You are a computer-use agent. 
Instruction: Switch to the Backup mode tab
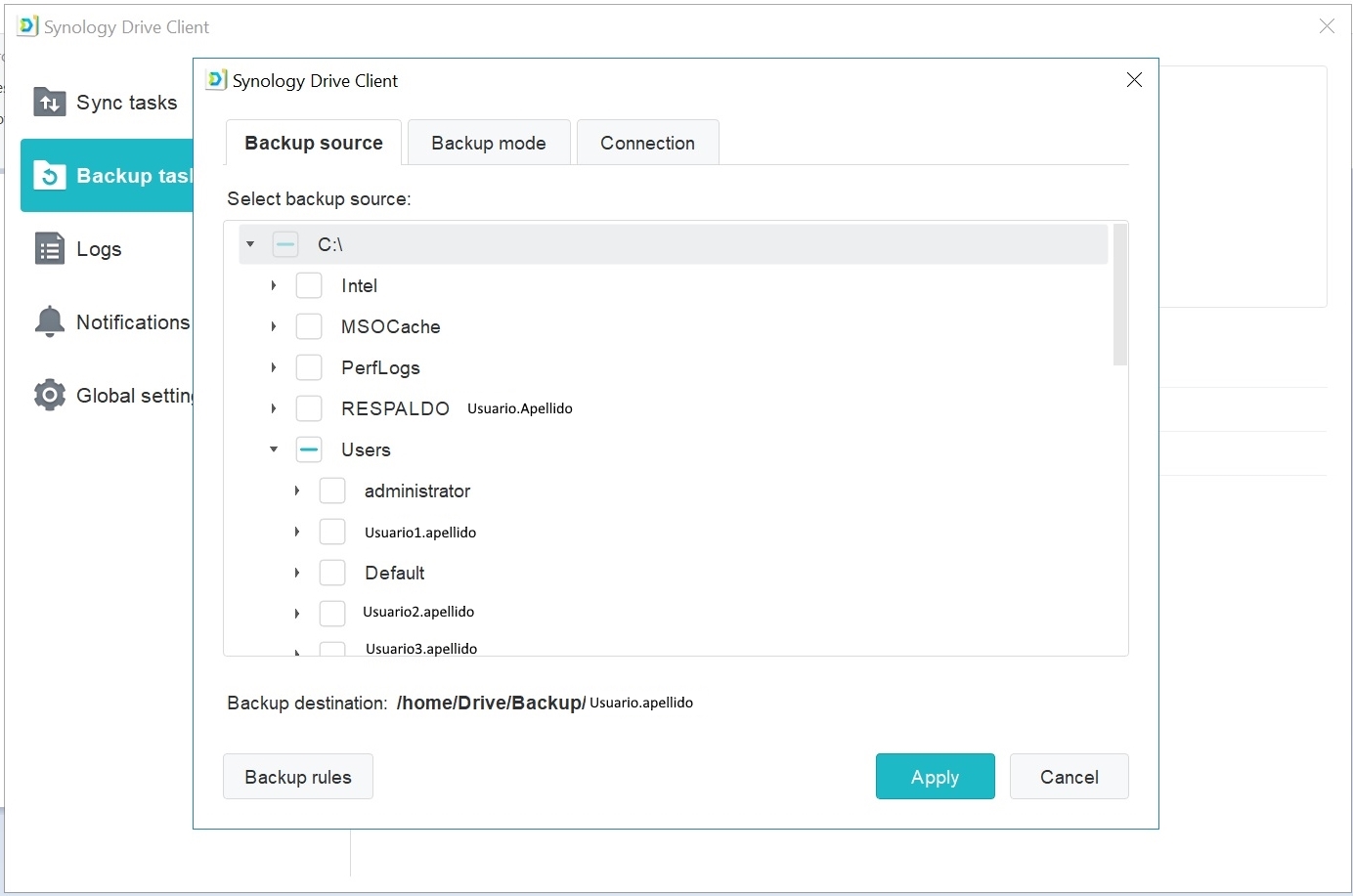tap(489, 143)
